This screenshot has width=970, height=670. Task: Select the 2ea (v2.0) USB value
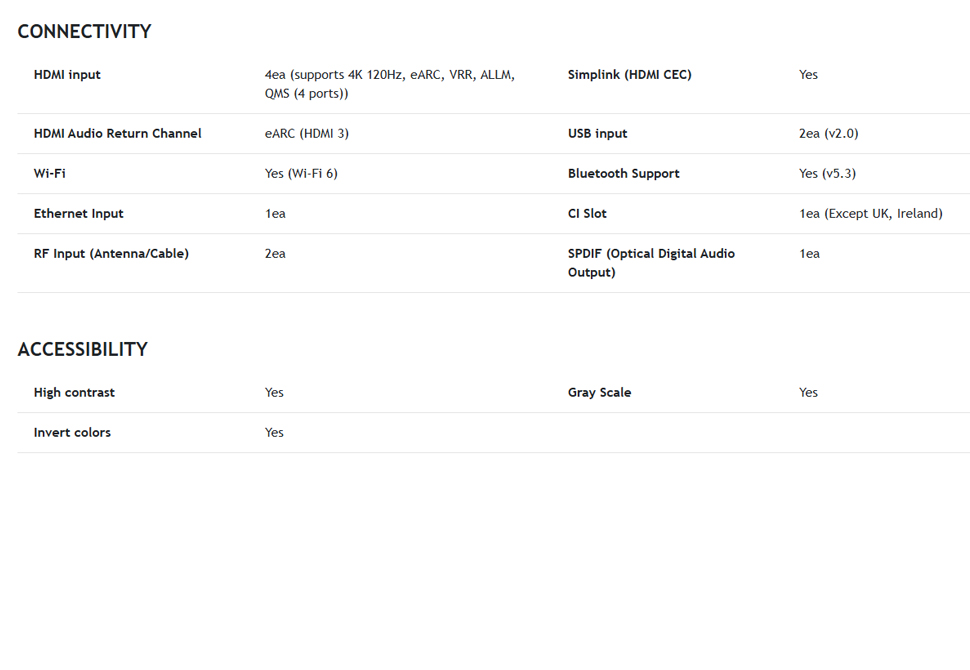(828, 134)
